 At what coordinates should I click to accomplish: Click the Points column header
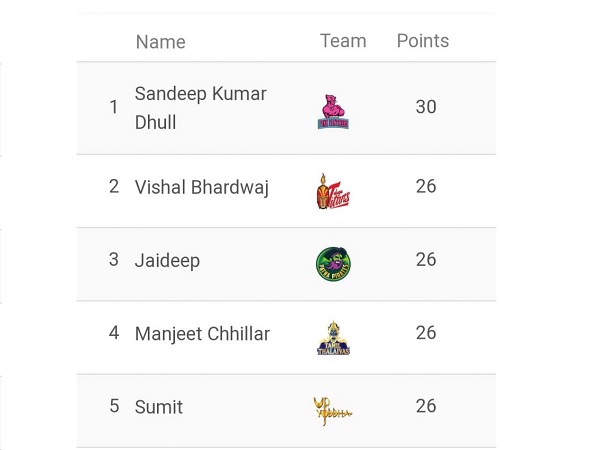(x=423, y=41)
